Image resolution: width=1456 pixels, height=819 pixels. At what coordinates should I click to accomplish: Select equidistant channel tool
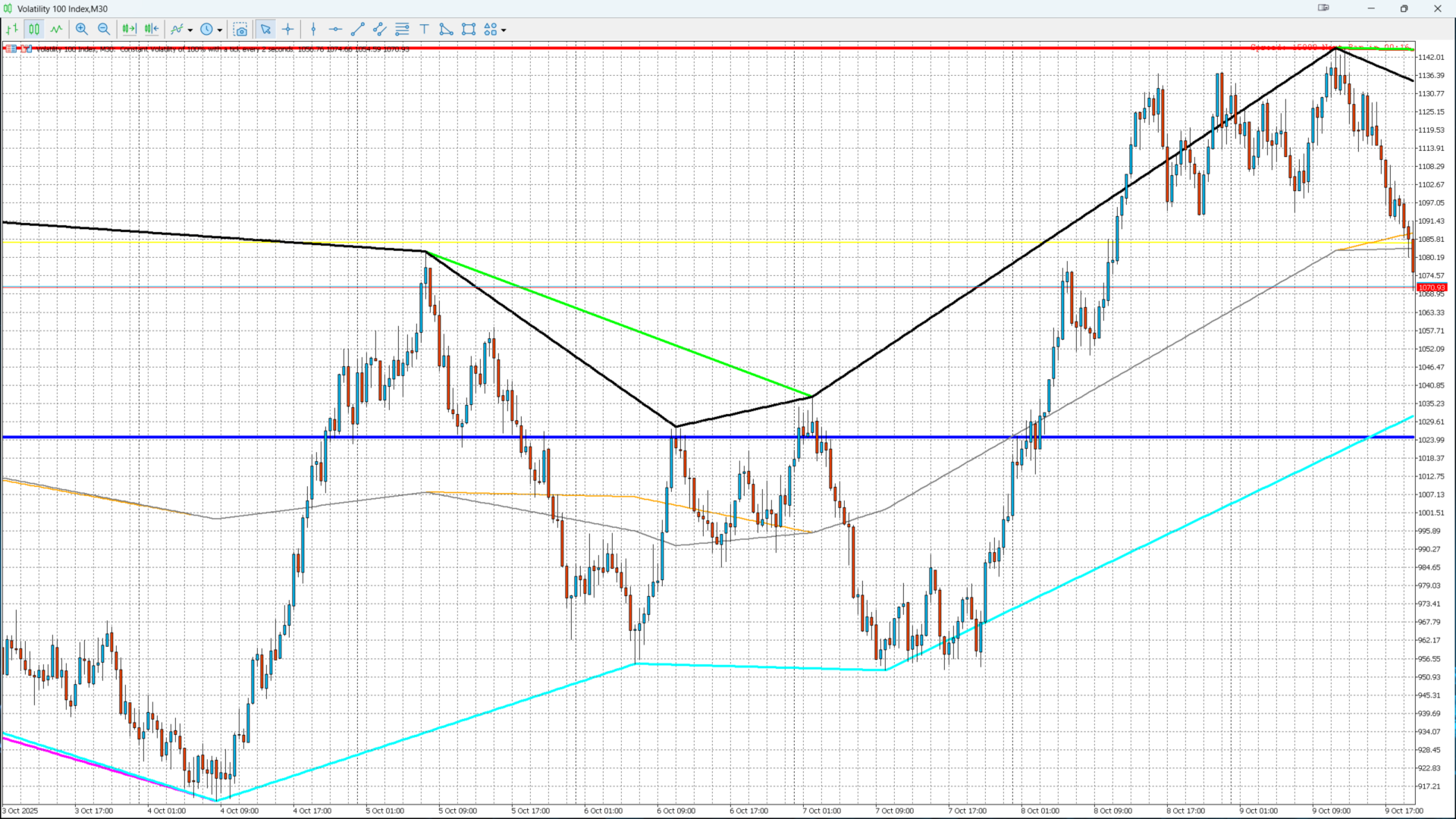(x=380, y=30)
